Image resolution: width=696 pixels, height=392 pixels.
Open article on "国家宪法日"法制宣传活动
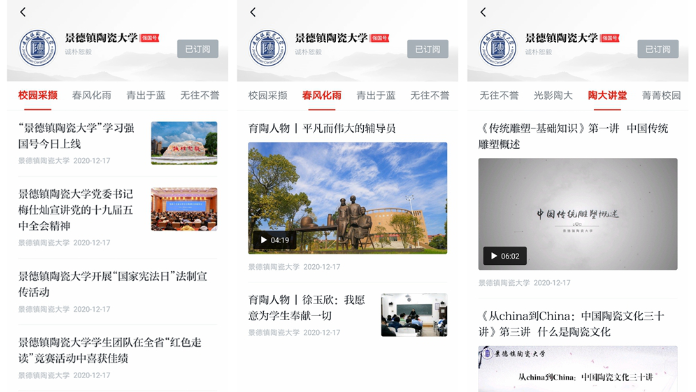point(113,284)
